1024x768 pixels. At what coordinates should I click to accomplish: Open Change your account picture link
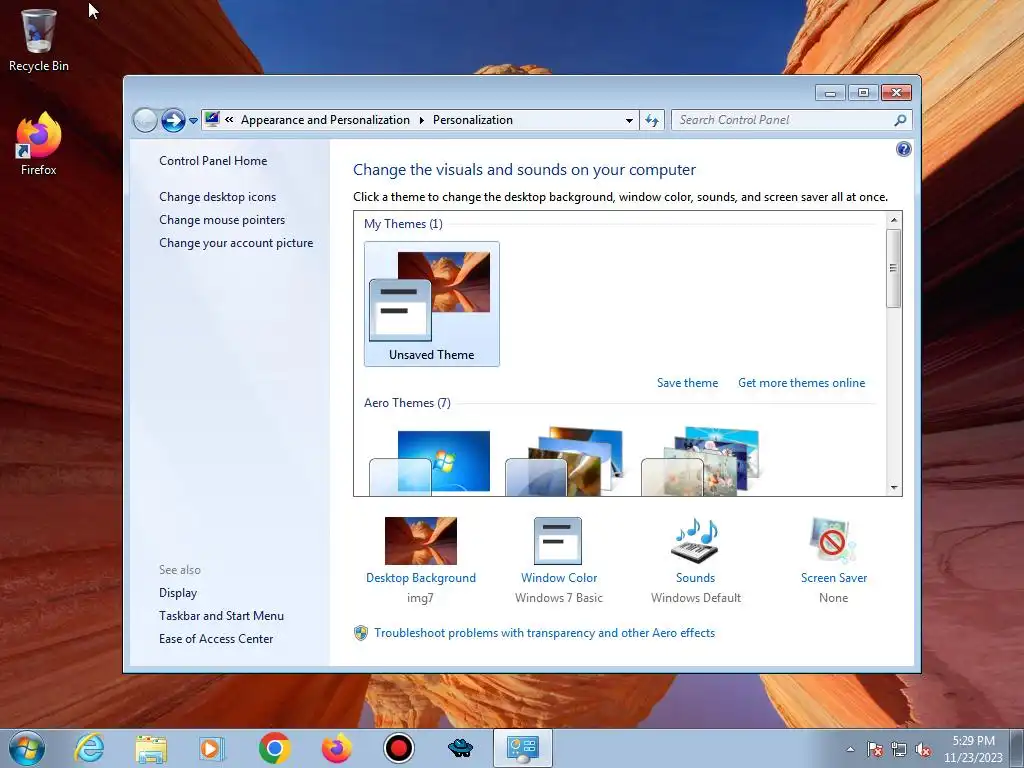coord(236,242)
